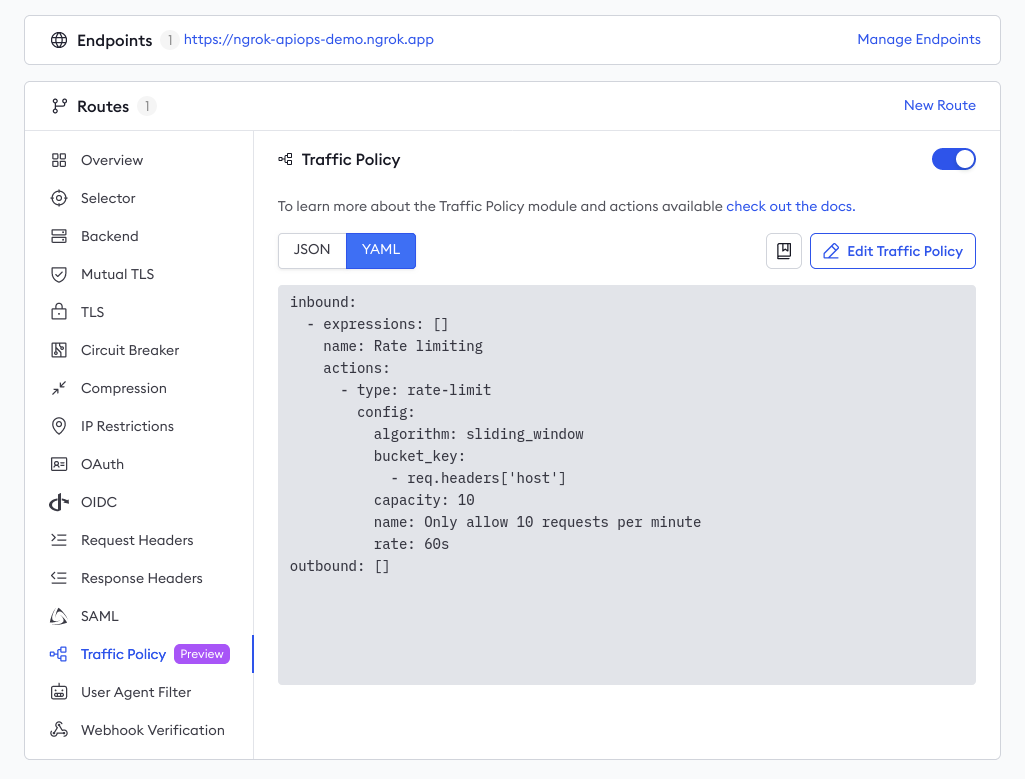Switch to the JSON tab
Viewport: 1025px width, 779px height.
coord(312,251)
